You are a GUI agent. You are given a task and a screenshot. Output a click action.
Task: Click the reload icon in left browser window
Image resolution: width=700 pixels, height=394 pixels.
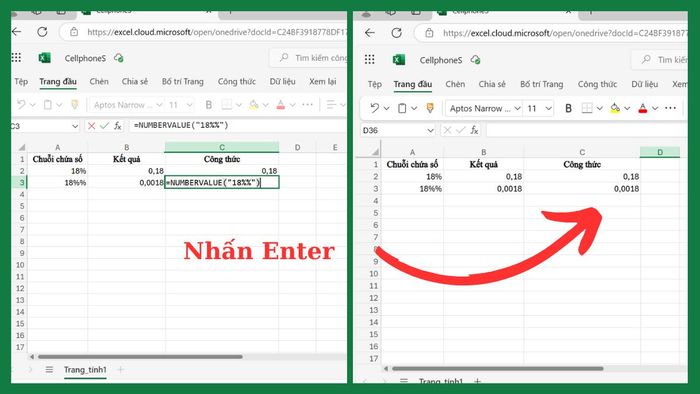coord(42,32)
